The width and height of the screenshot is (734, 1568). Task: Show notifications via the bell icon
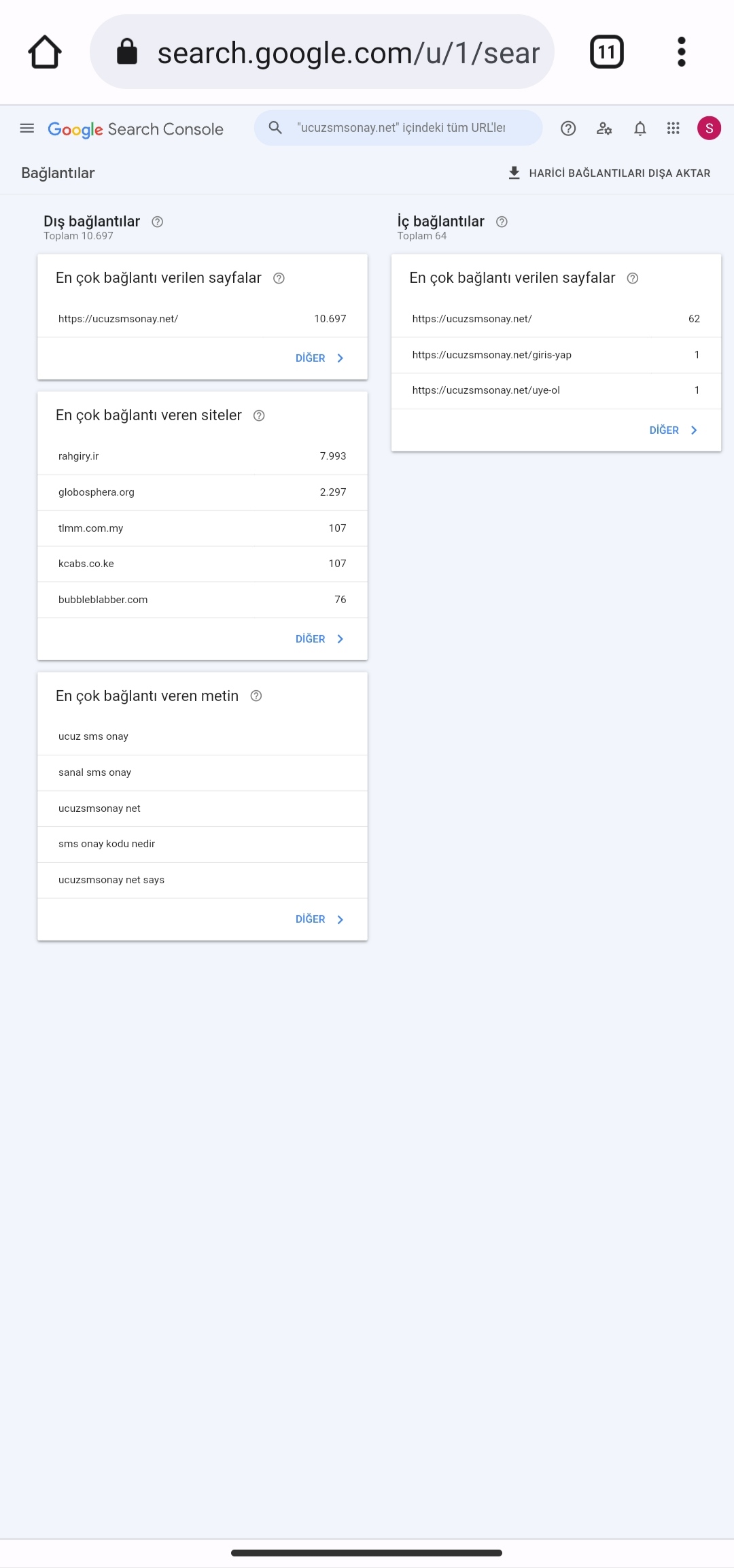640,128
